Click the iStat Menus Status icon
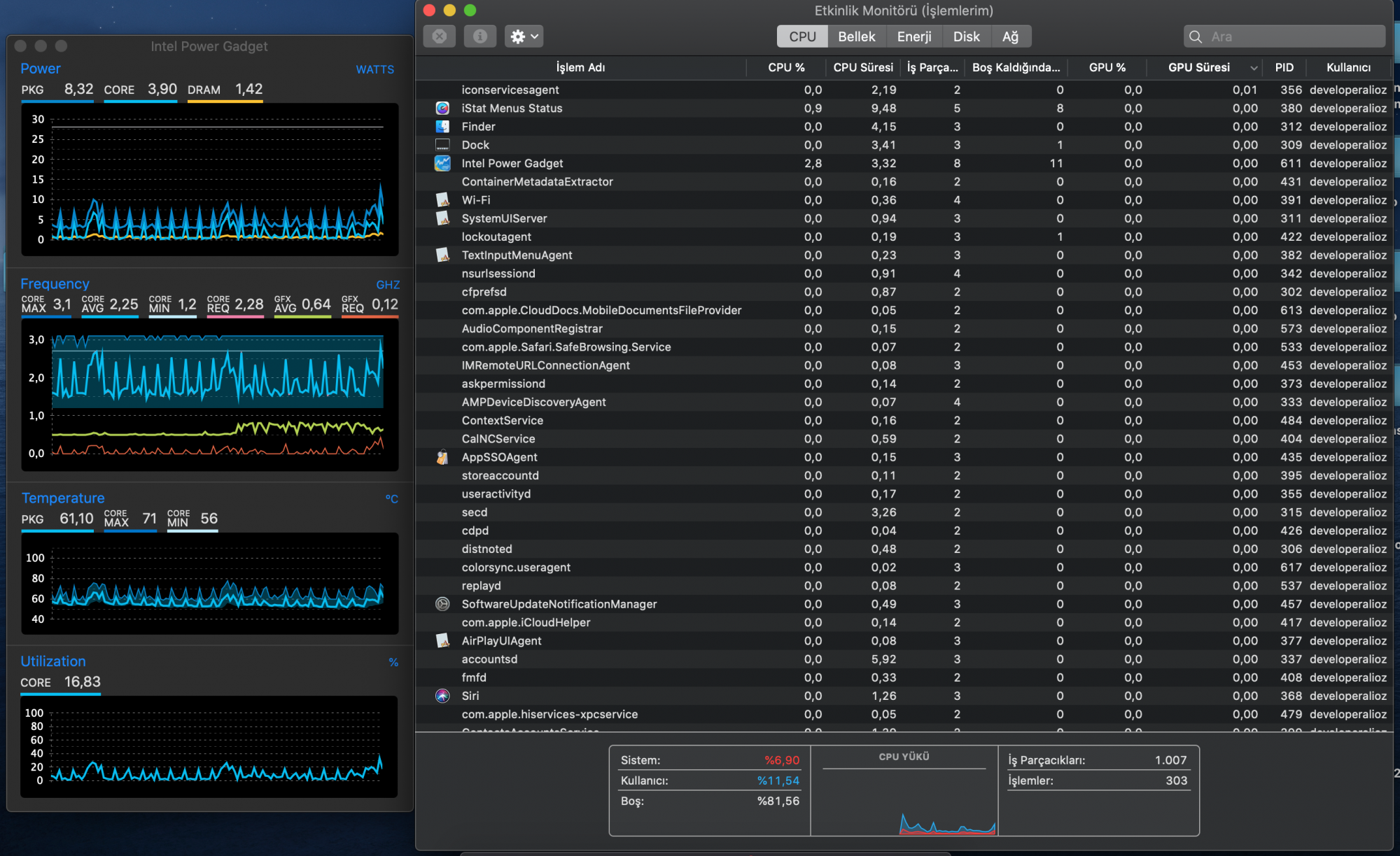 (x=442, y=108)
